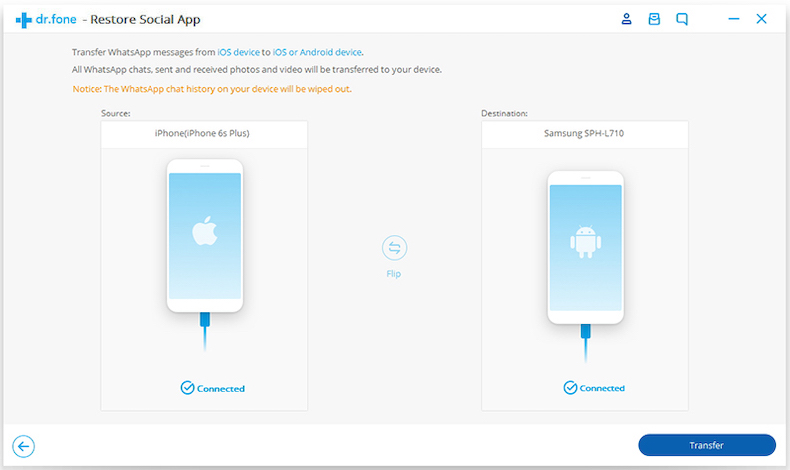Click the destination Connected checkmark icon

(x=570, y=388)
